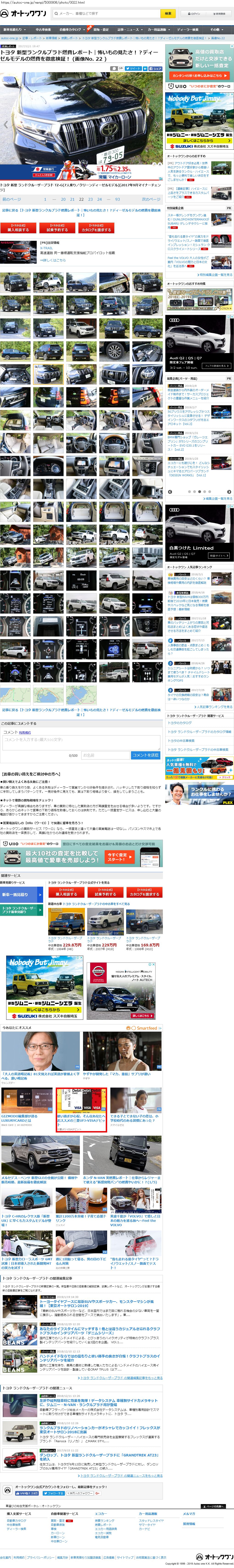The image size is (234, 1568).
Task: Go to 次のページ in photo pagination
Action: [x=150, y=199]
